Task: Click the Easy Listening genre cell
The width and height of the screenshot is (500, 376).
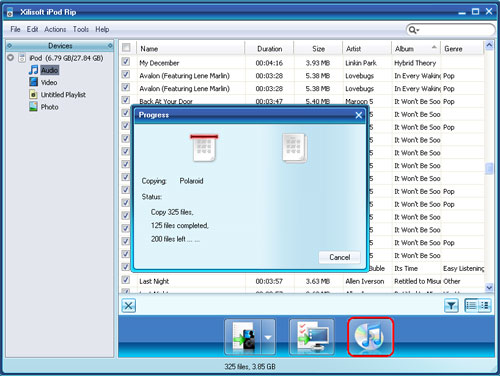Action: (x=463, y=269)
